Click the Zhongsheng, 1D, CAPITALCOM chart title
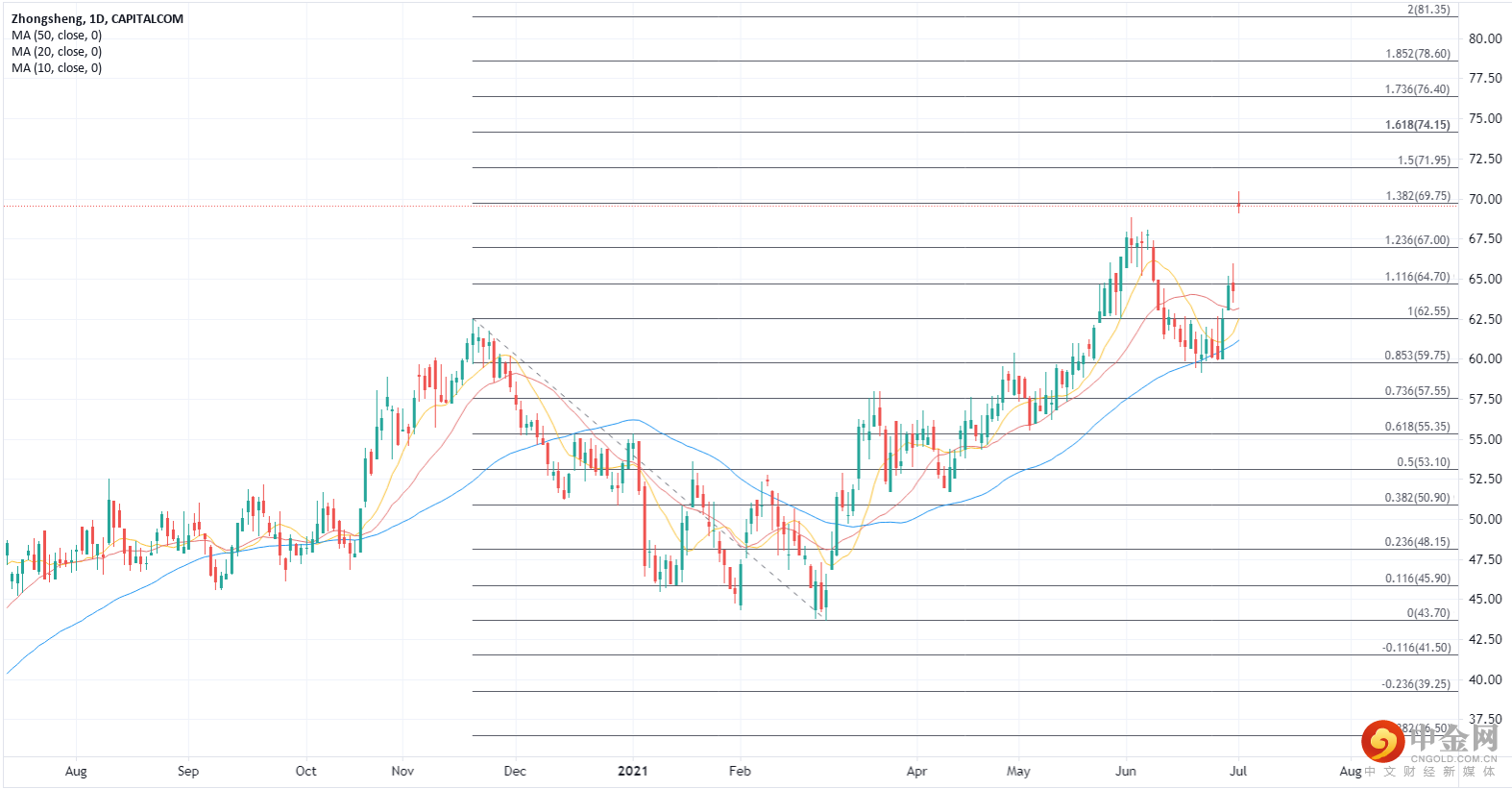The height and width of the screenshot is (789, 1512). tap(97, 18)
